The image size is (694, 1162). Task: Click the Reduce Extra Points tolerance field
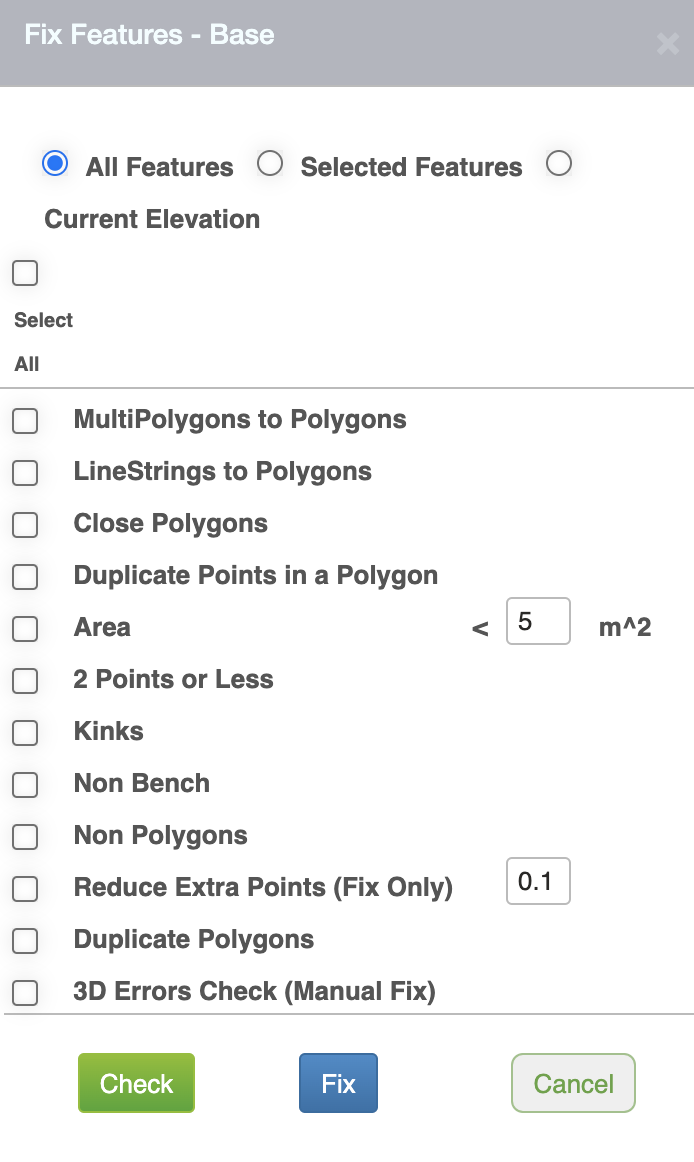[x=538, y=882]
